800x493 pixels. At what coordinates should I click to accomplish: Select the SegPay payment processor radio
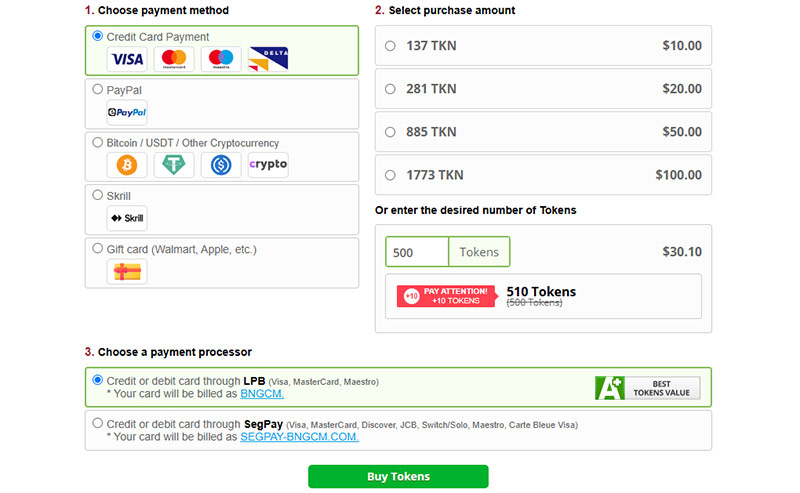[x=97, y=423]
